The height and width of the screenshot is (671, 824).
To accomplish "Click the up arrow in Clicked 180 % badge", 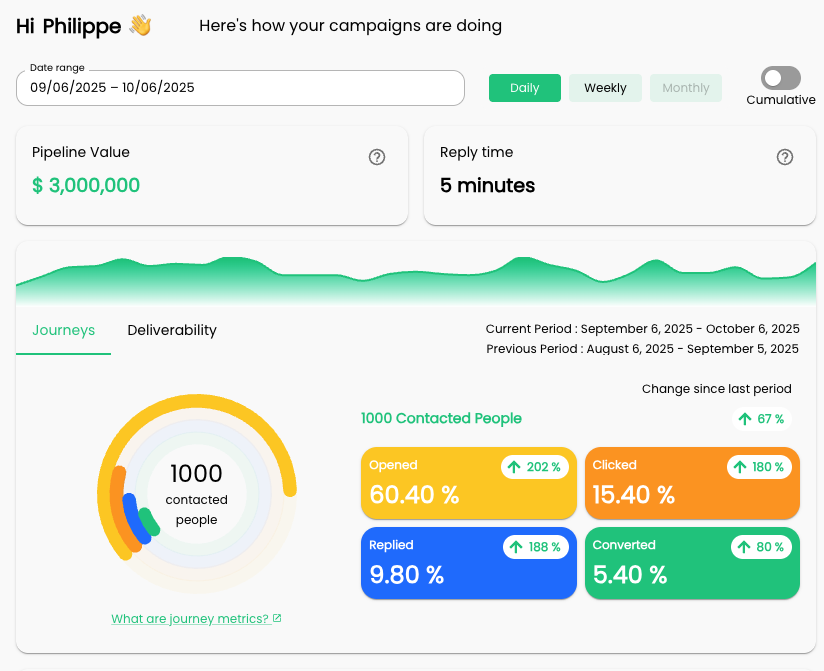I will (x=740, y=467).
